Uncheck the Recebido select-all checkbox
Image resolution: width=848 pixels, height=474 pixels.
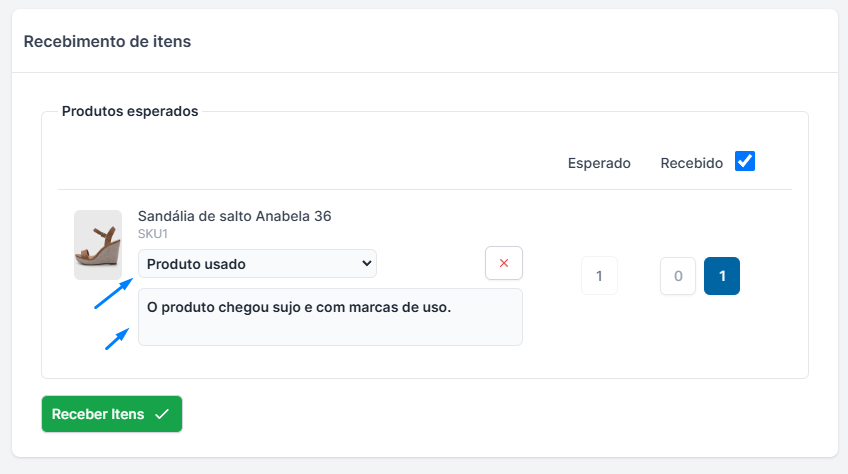click(x=745, y=161)
